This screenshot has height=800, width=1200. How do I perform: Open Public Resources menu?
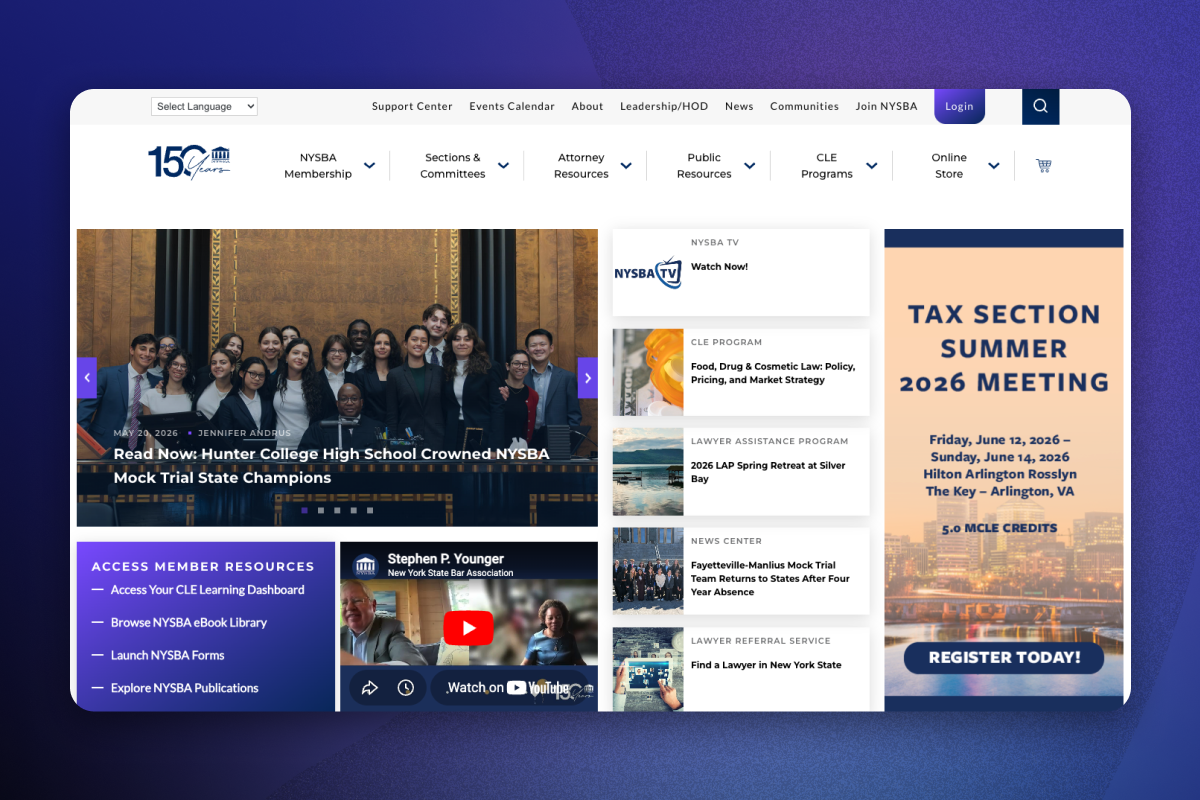704,166
